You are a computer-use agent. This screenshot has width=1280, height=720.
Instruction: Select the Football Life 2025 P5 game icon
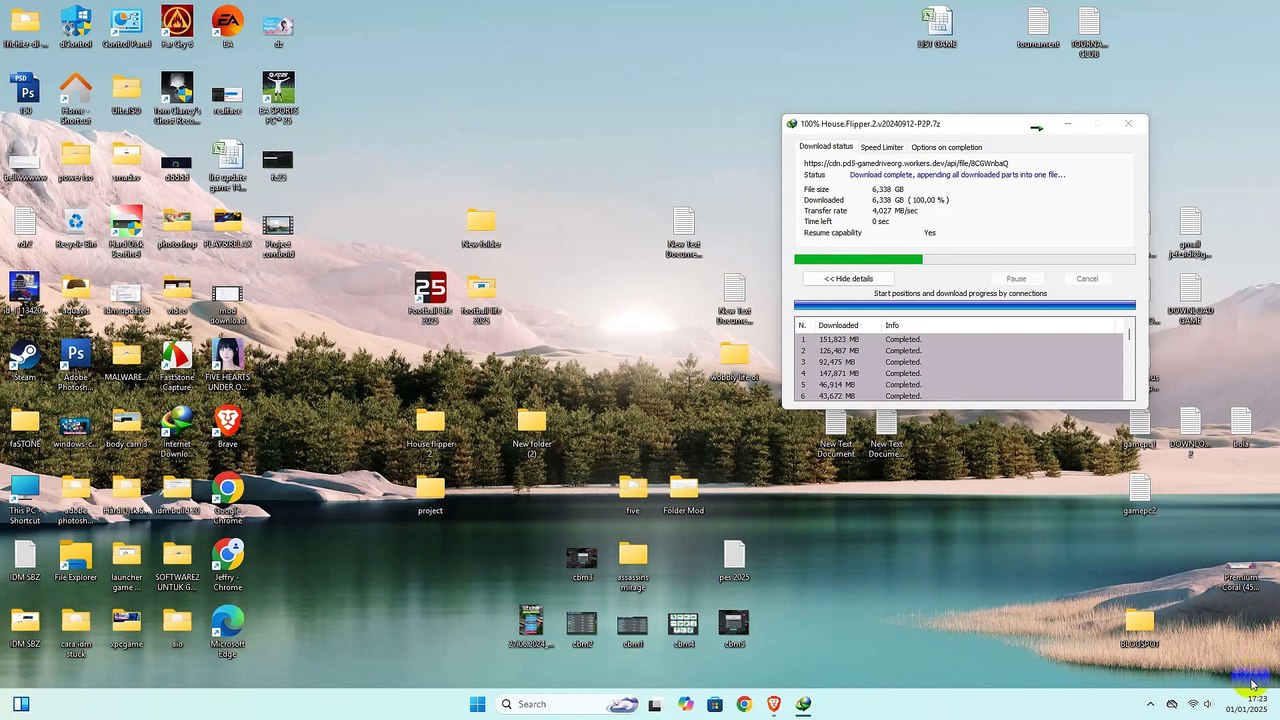[430, 298]
